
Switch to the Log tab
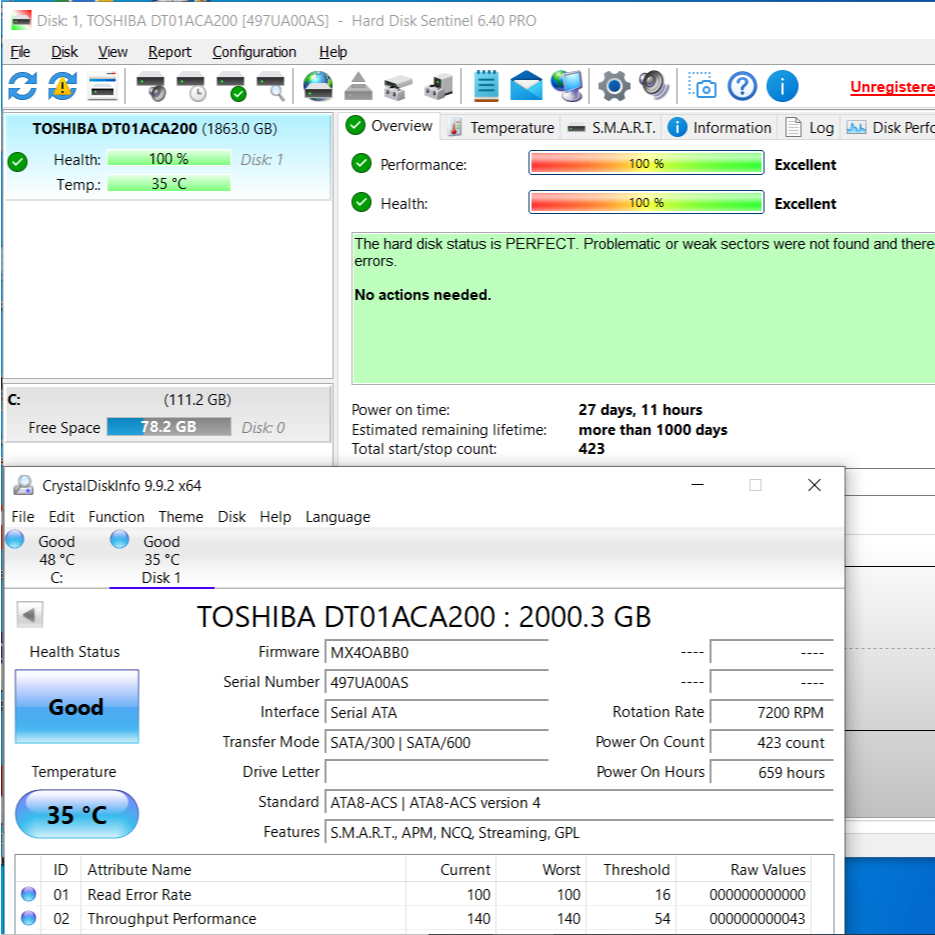pyautogui.click(x=810, y=128)
